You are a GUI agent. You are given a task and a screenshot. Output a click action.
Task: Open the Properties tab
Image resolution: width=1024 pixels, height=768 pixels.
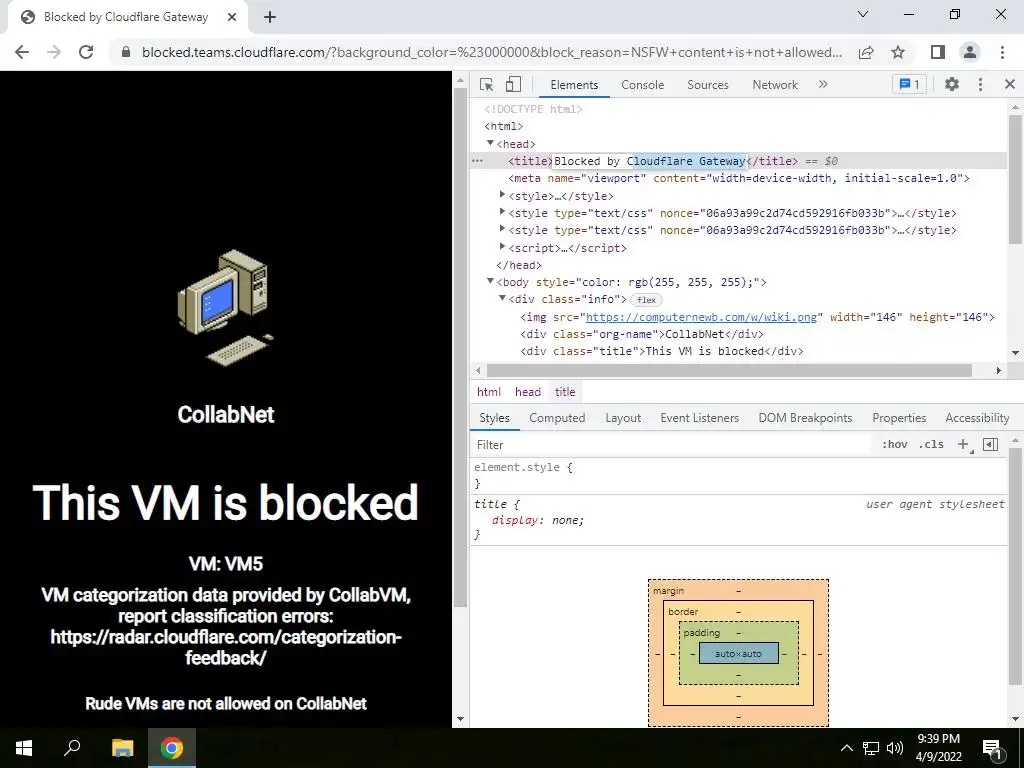pyautogui.click(x=899, y=418)
